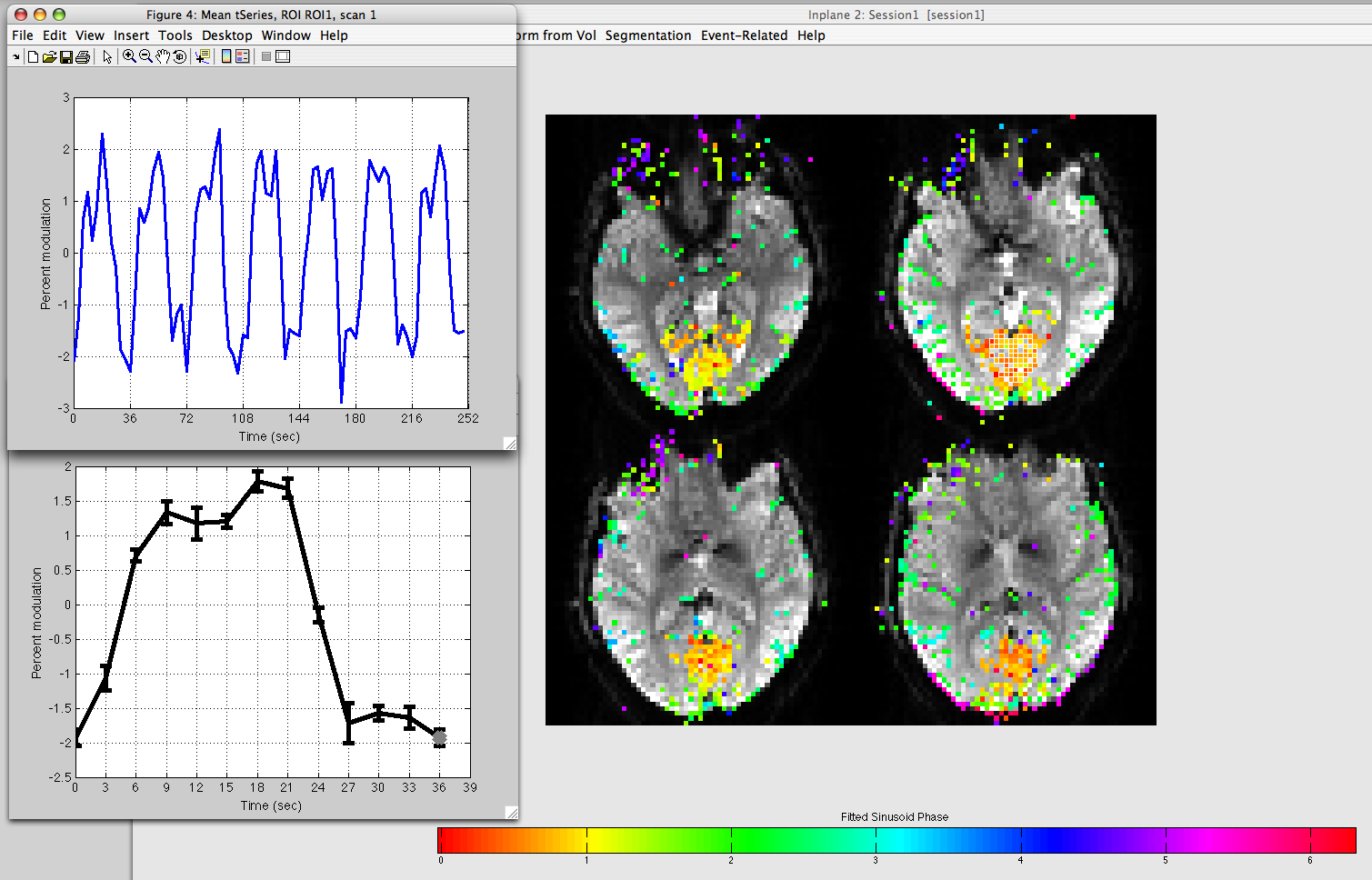Open the Segmentation menu
Viewport: 1372px width, 880px height.
647,35
